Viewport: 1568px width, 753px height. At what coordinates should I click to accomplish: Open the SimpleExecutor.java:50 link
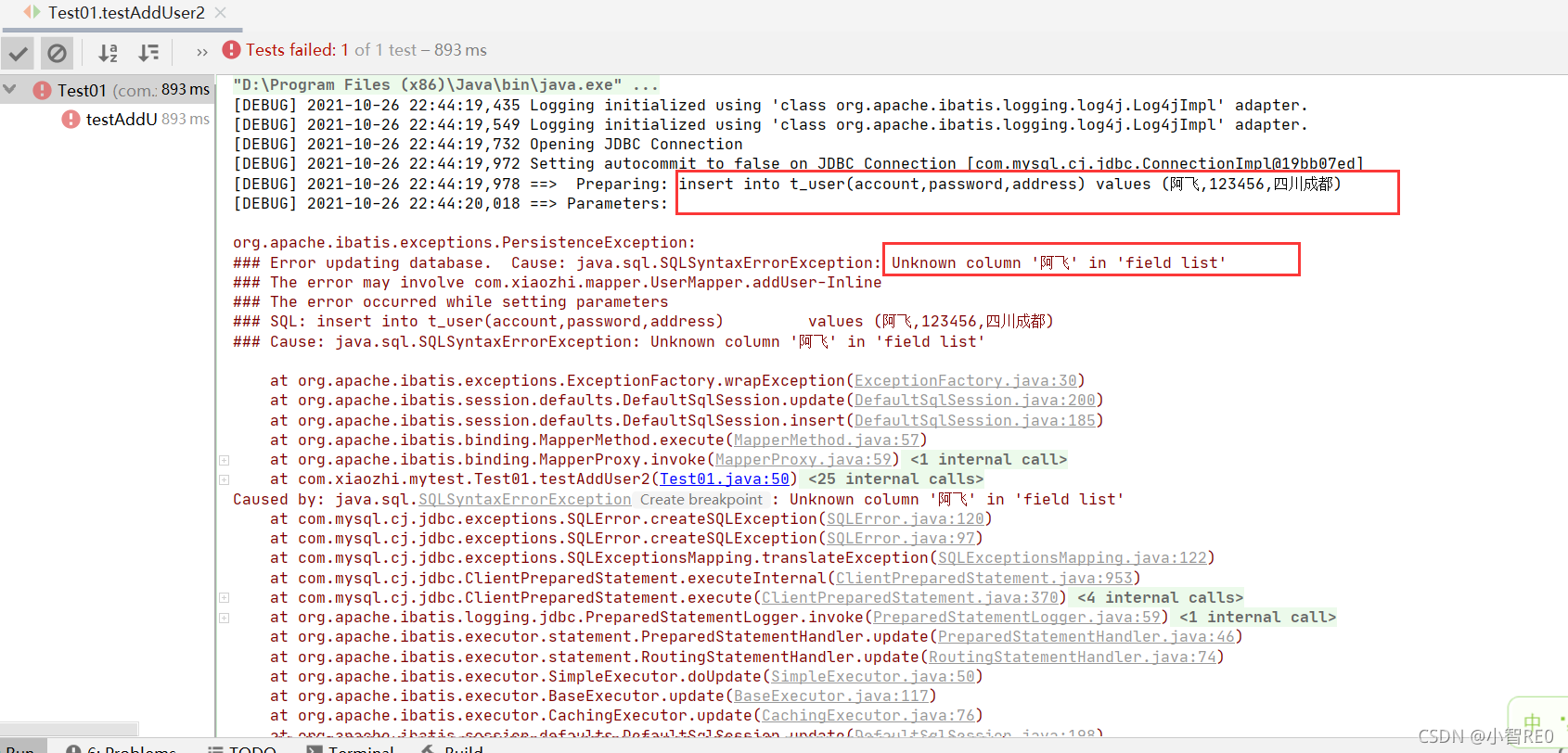tap(873, 677)
